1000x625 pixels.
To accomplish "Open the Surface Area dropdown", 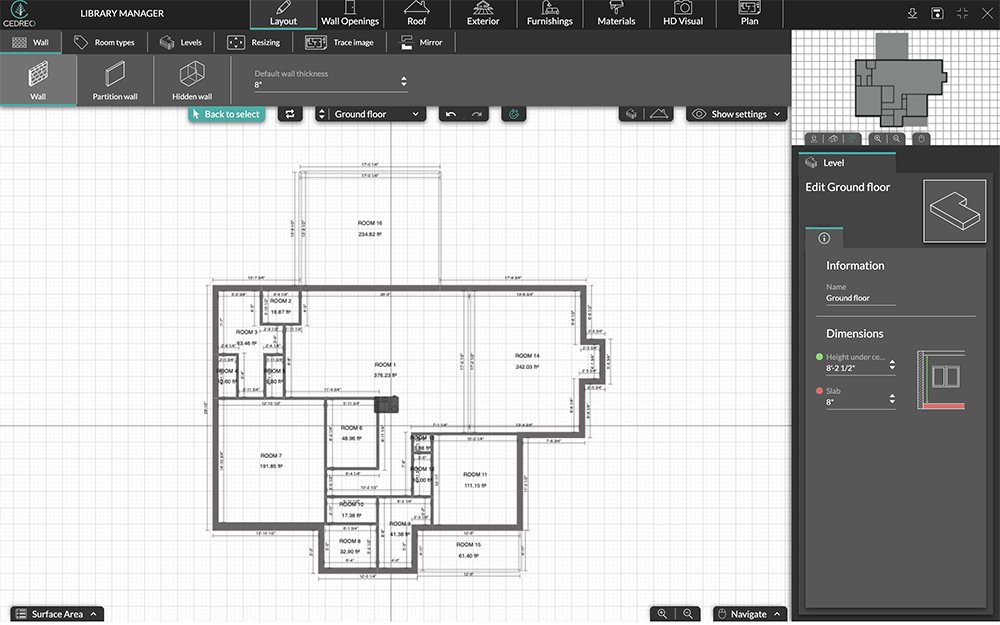I will coord(56,613).
